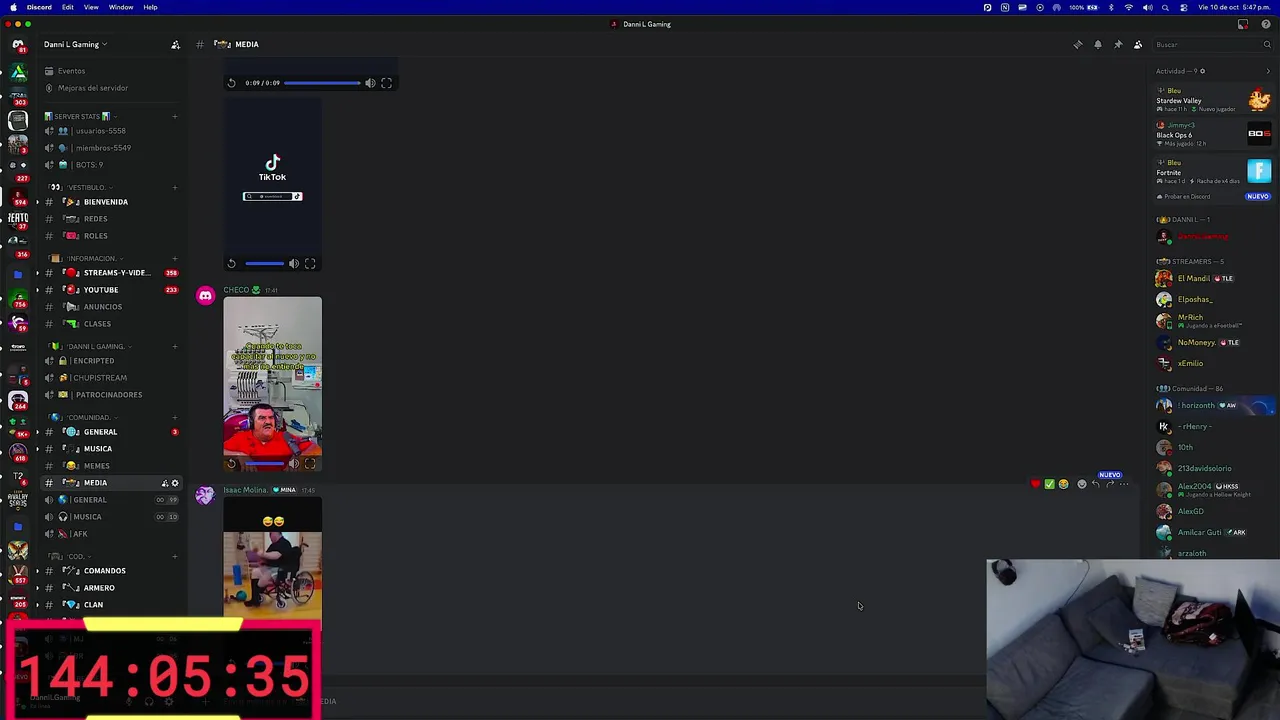The height and width of the screenshot is (720, 1280).
Task: Open the View menu in menu bar
Action: pos(91,7)
